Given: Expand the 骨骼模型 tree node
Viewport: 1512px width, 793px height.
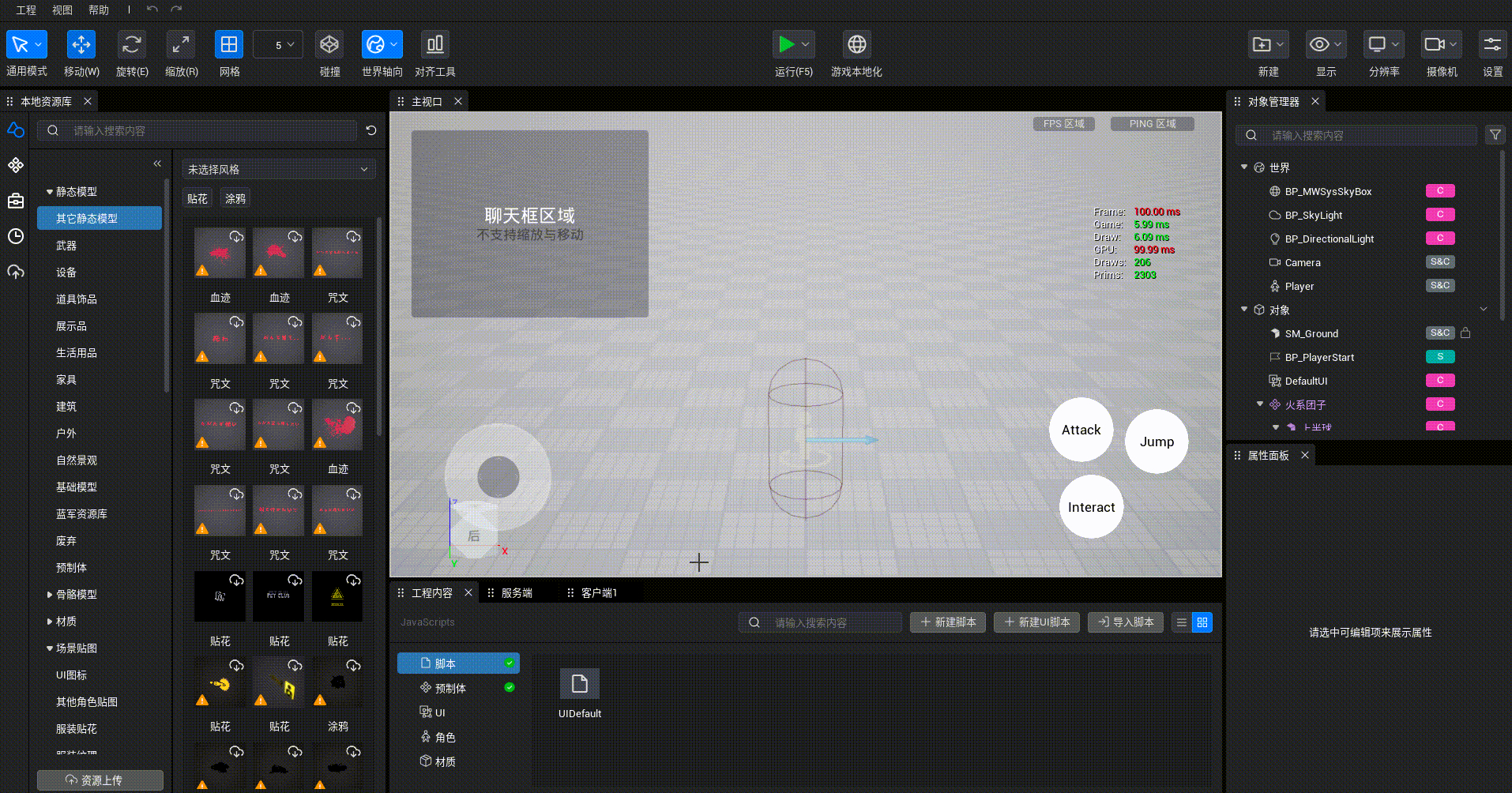Looking at the screenshot, I should 49,595.
